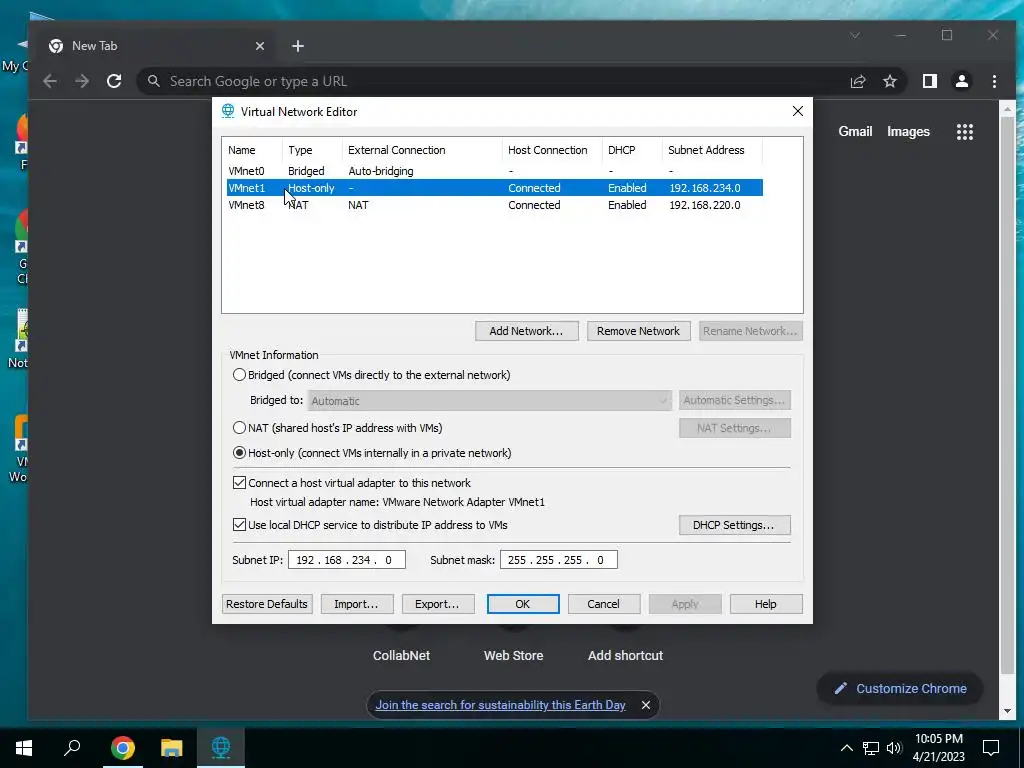Click the NAT Settings button
Image resolution: width=1024 pixels, height=768 pixels.
pos(735,428)
